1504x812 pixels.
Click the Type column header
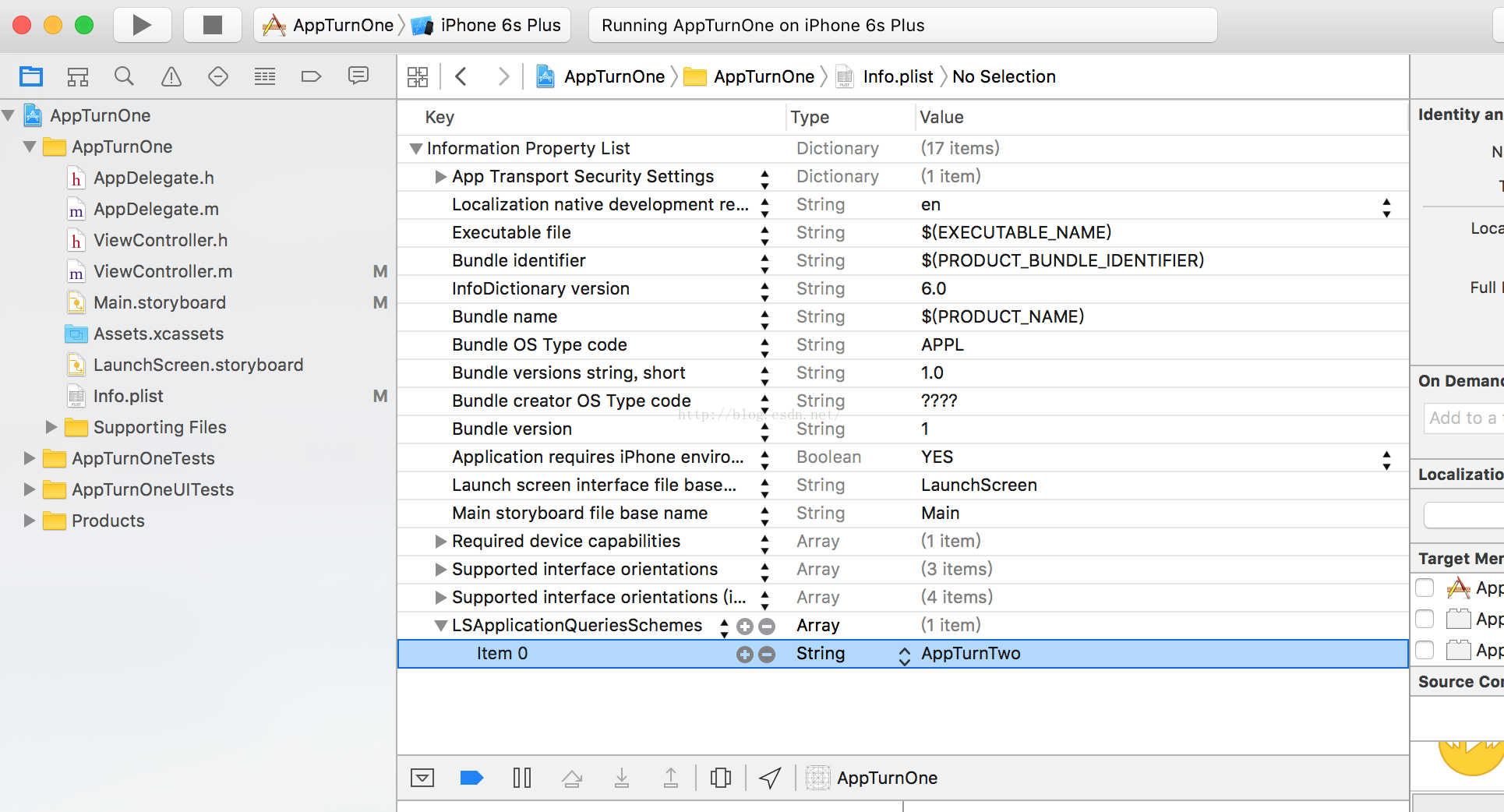click(810, 117)
